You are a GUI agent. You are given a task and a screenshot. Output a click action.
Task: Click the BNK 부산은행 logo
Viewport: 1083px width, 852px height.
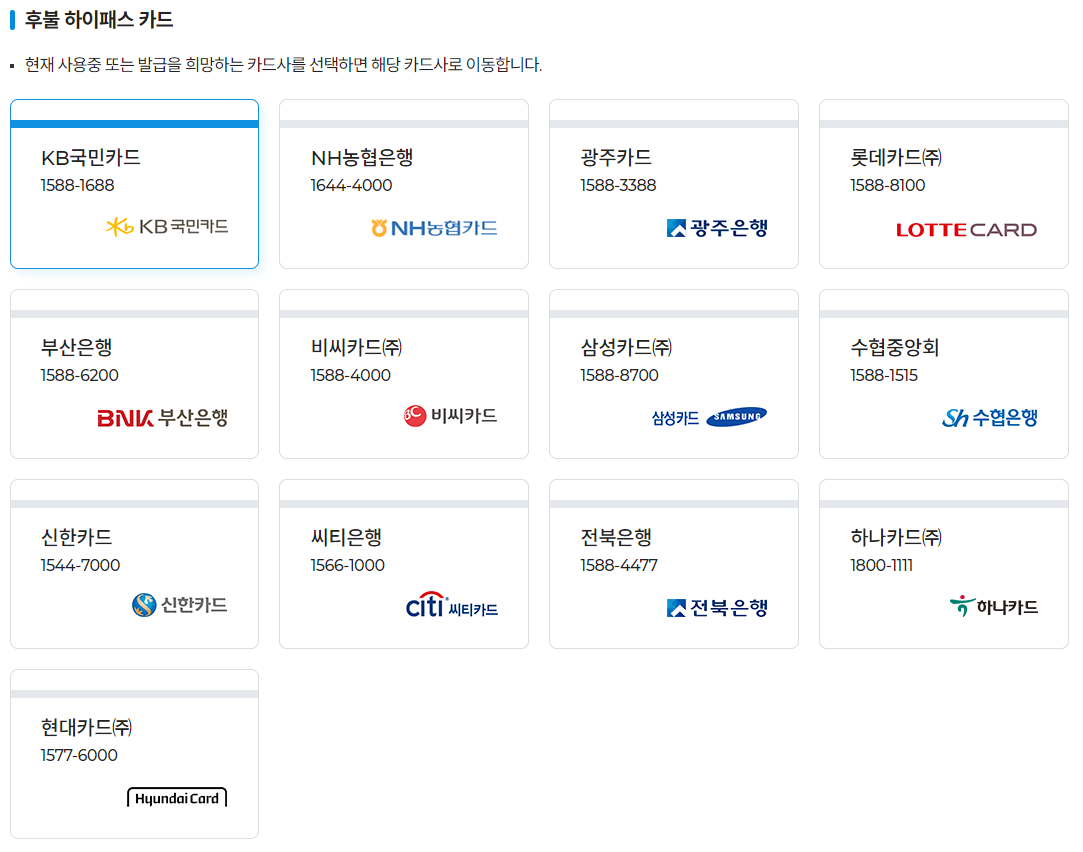click(162, 418)
